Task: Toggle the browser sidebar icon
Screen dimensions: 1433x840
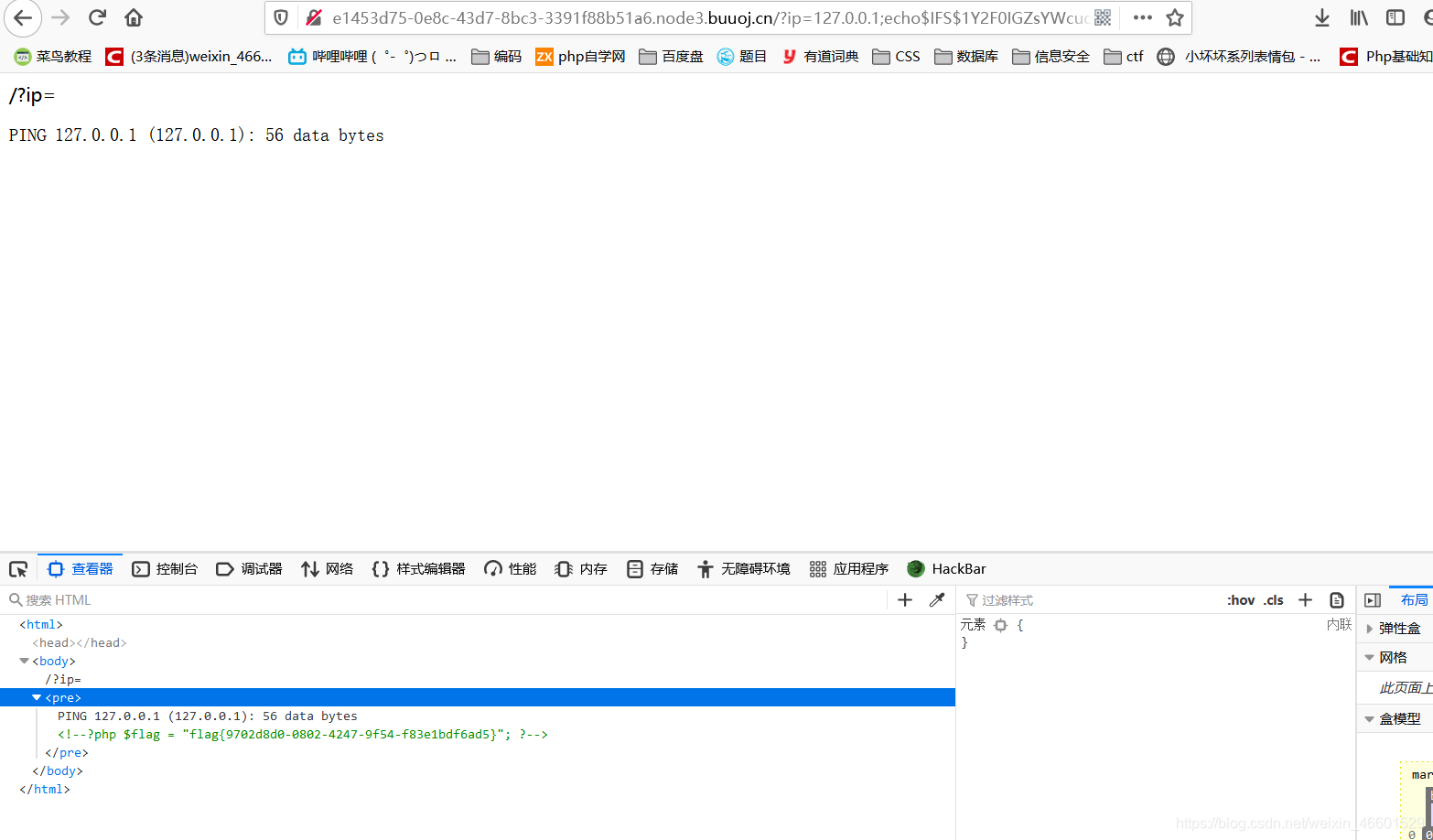Action: 1395,17
